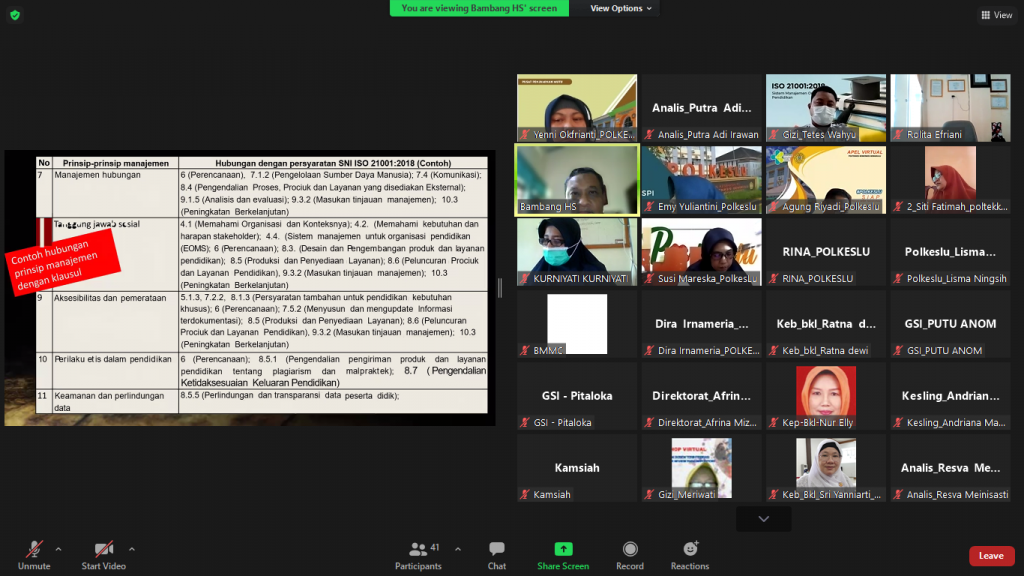Viewport: 1024px width, 576px height.
Task: Click Yenni Oktrianti's video tile
Action: pyautogui.click(x=577, y=107)
